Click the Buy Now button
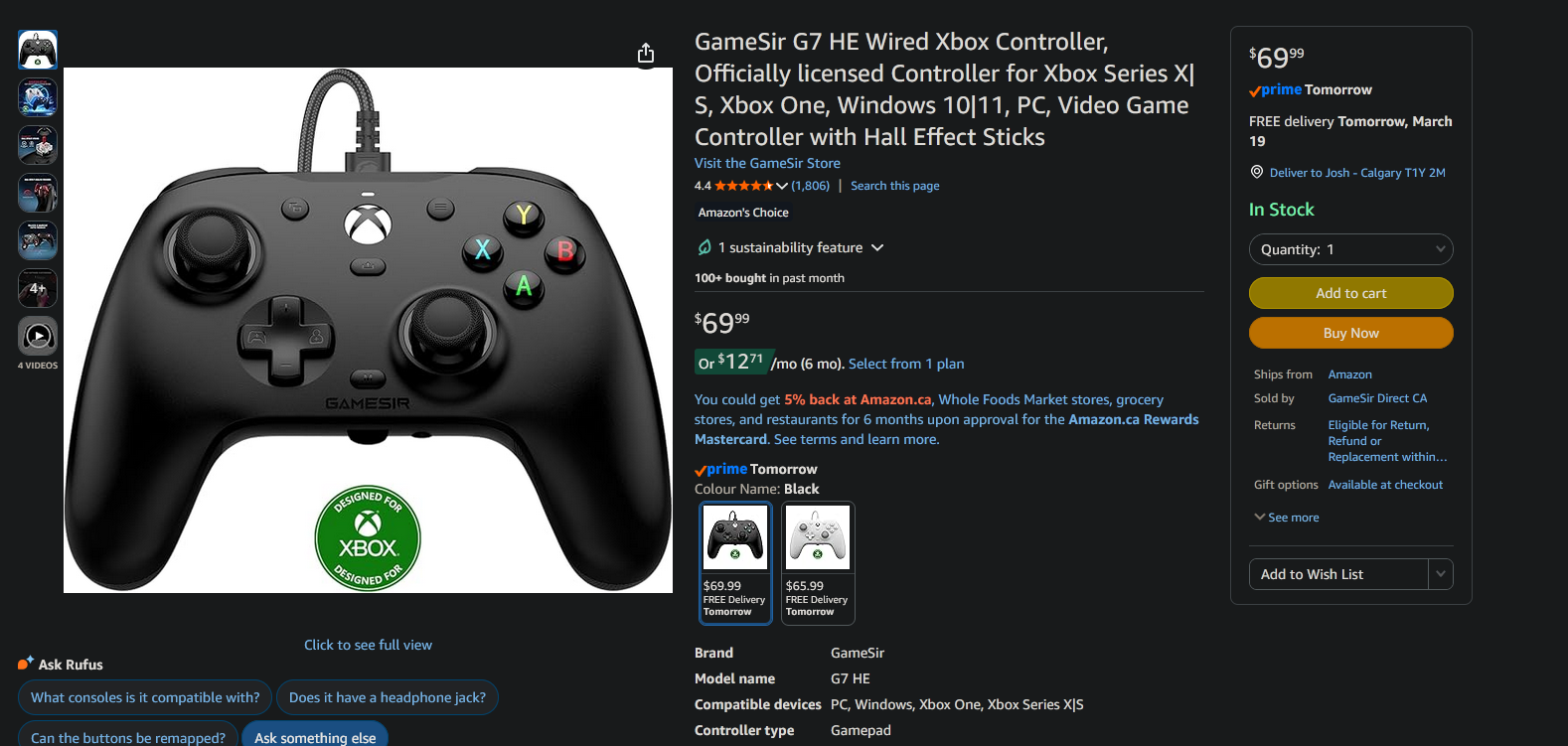This screenshot has width=1568, height=746. (1351, 333)
